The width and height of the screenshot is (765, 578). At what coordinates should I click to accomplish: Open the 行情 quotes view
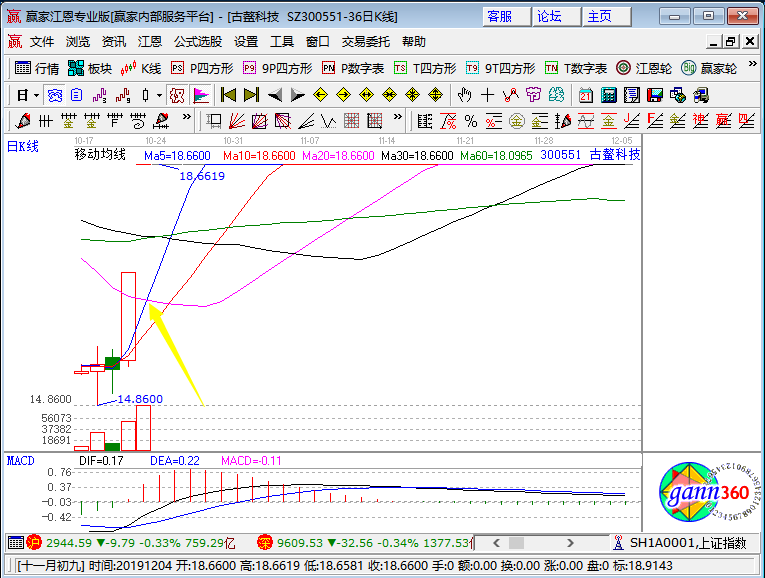click(x=37, y=68)
